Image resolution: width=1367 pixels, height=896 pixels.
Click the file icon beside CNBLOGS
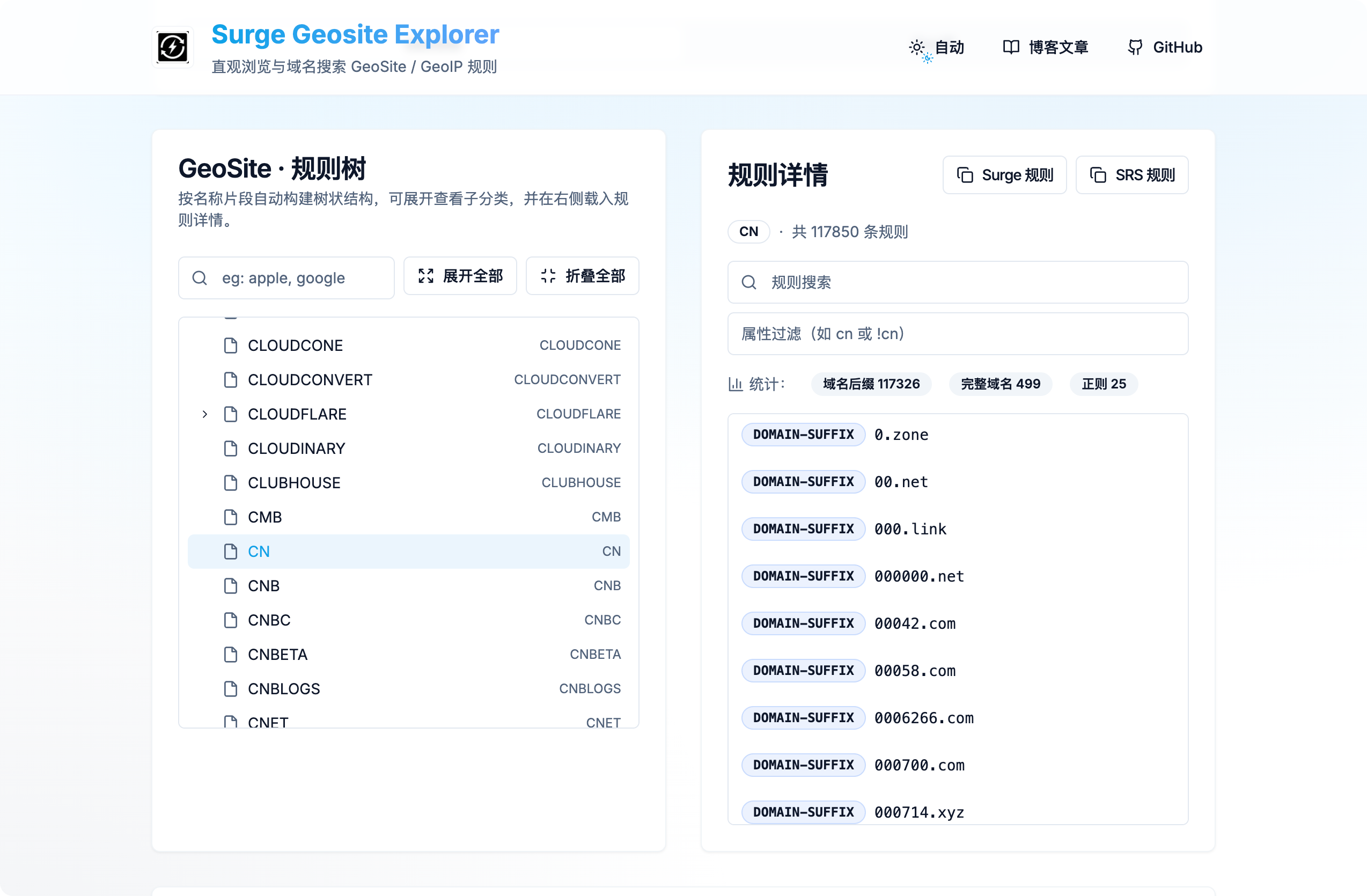230,689
